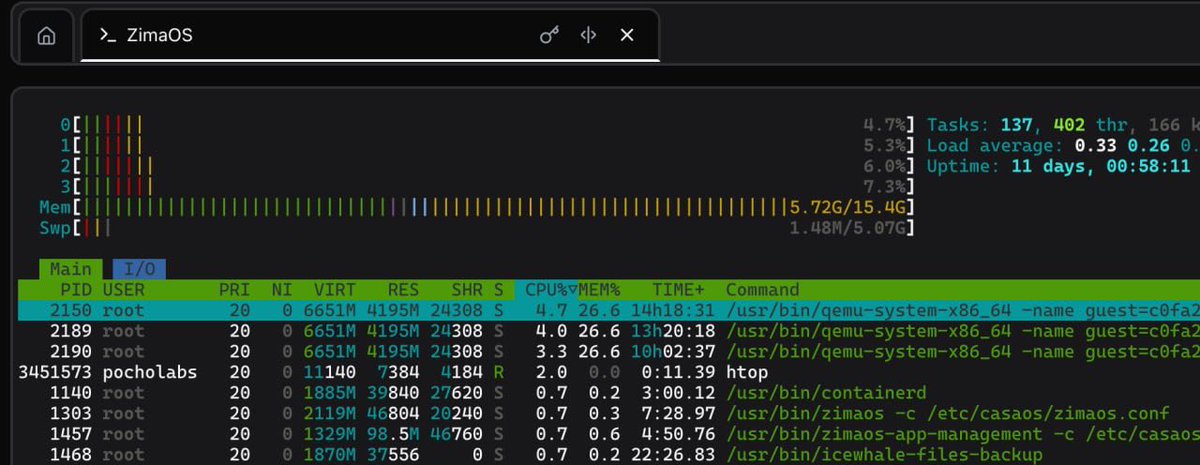This screenshot has width=1200, height=465.
Task: Sort by USER column header
Action: (x=124, y=289)
